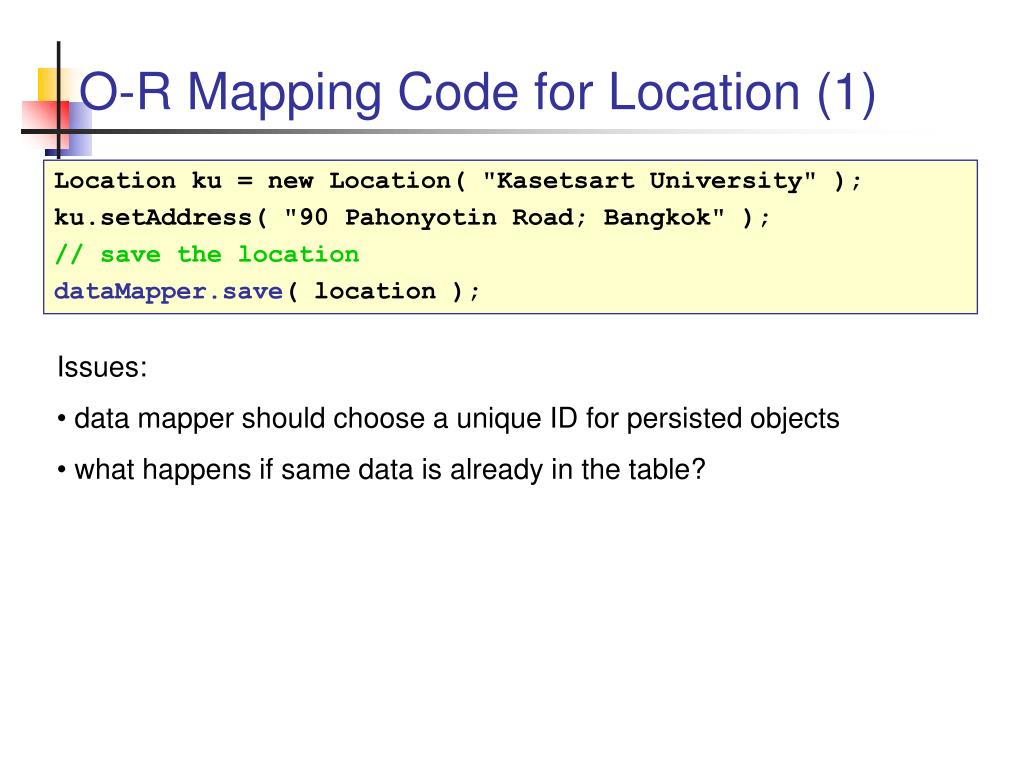Viewport: 1024px width, 768px height.
Task: Click the 'location' argument in save call
Action: [375, 291]
